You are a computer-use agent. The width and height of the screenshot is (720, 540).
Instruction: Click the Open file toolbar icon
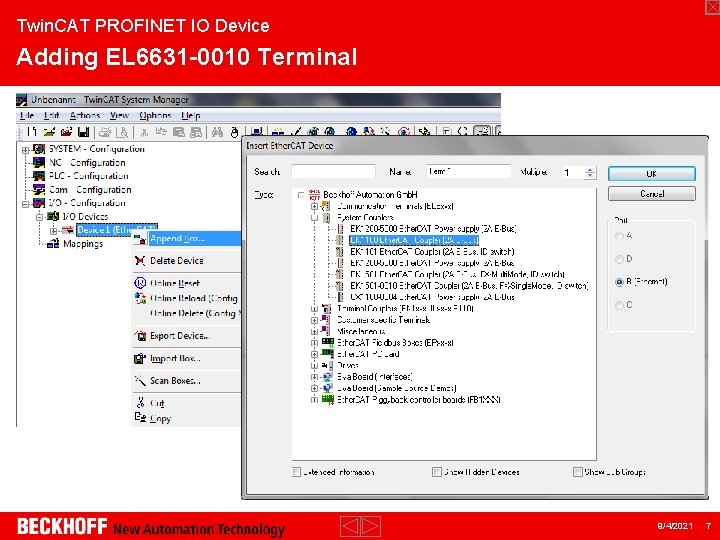pyautogui.click(x=49, y=132)
